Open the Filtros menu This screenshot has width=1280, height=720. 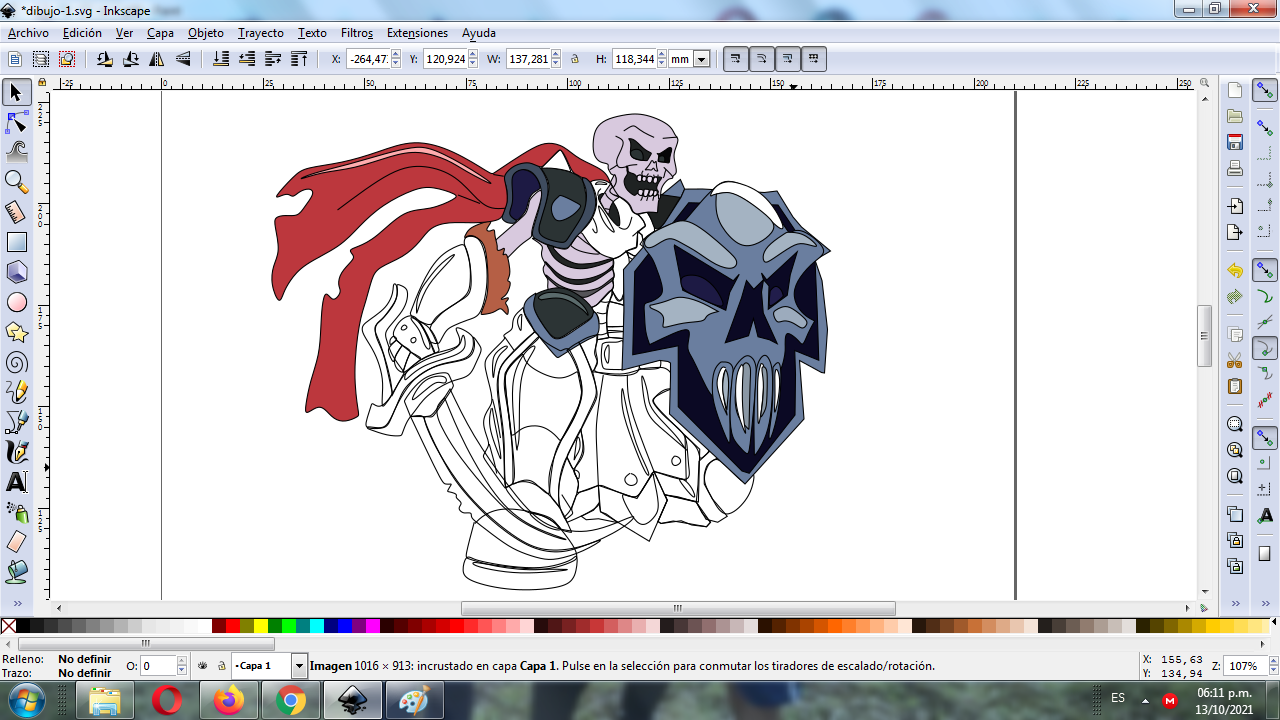[357, 33]
